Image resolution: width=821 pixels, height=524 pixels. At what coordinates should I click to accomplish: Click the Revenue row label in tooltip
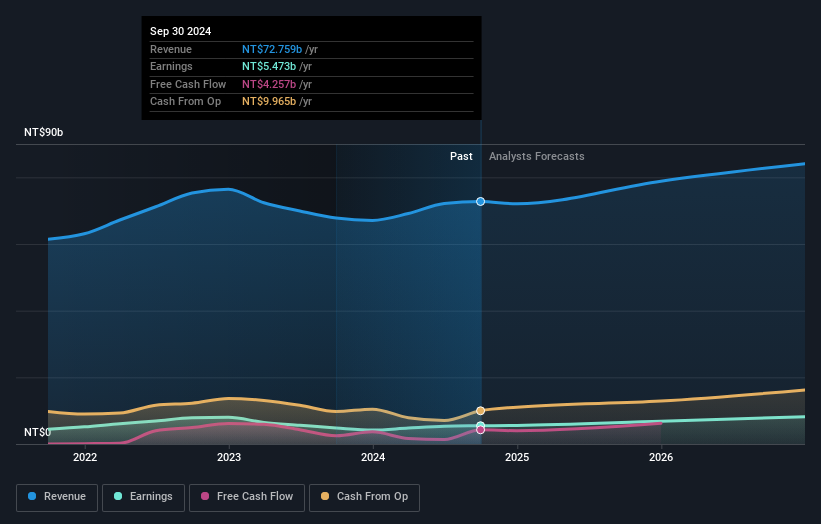(x=171, y=49)
